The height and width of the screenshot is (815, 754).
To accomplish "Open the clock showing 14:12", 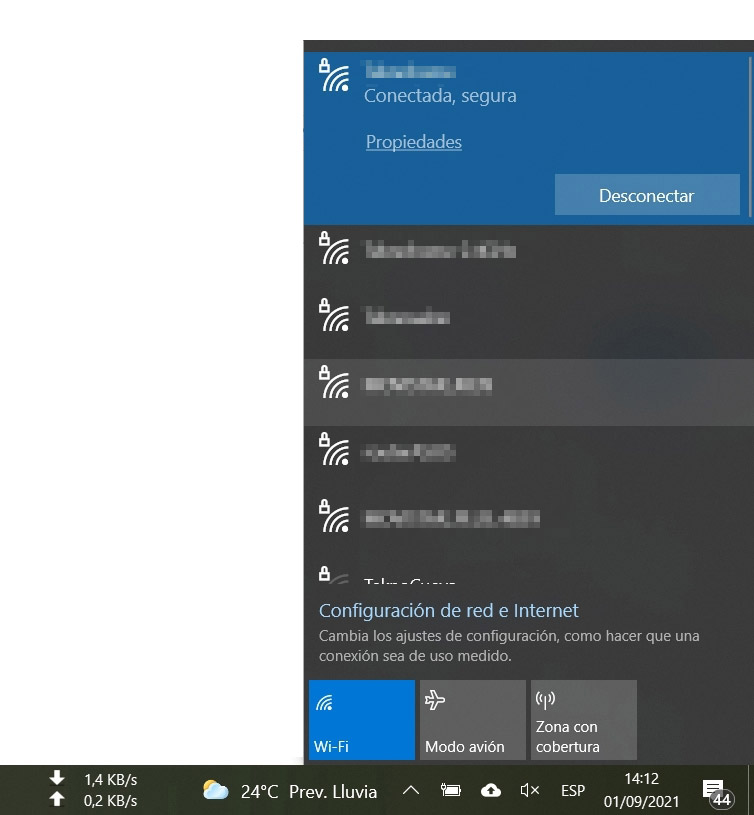I will (641, 790).
